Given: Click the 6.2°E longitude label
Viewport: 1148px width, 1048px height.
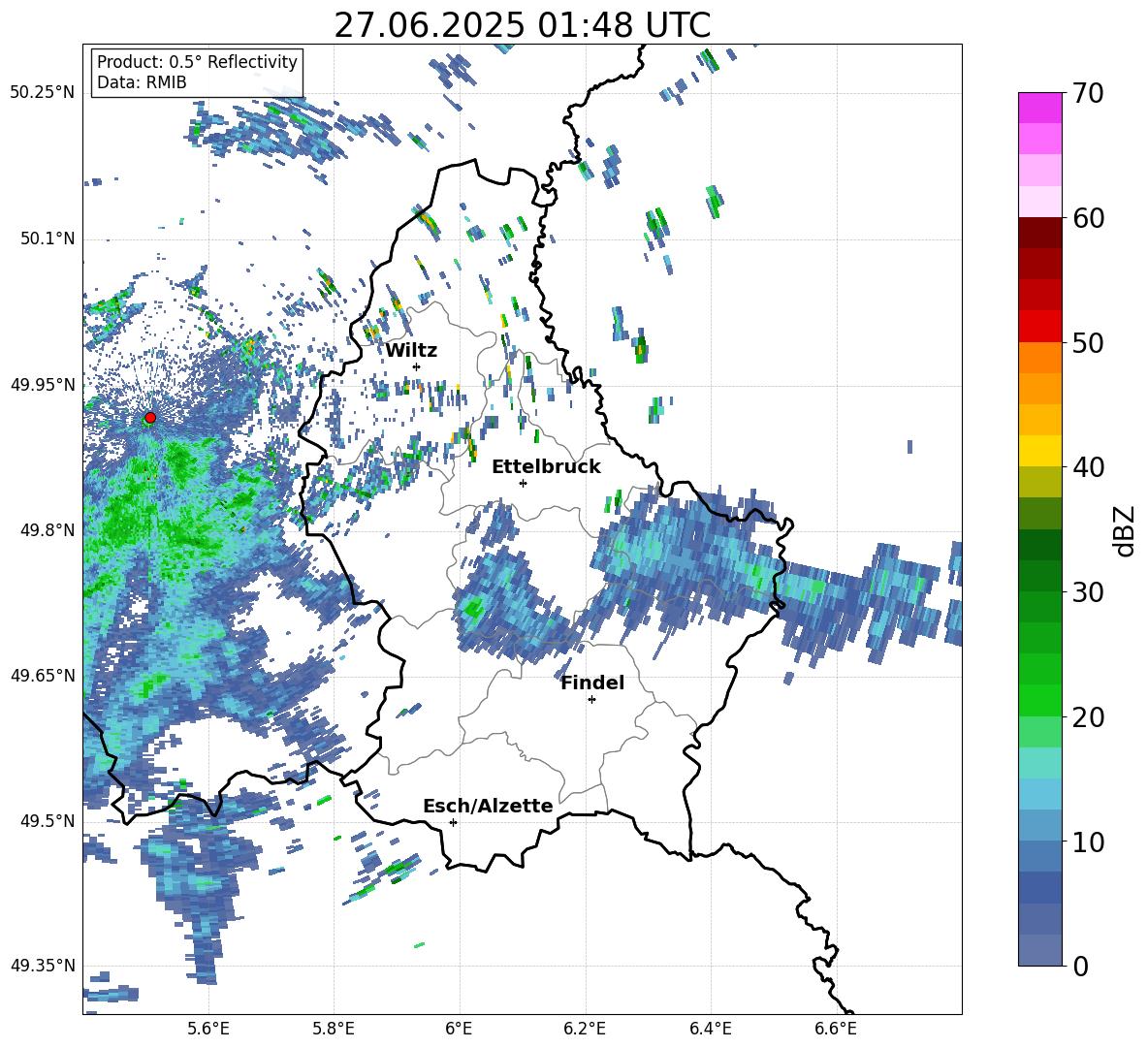Looking at the screenshot, I should click(585, 1030).
